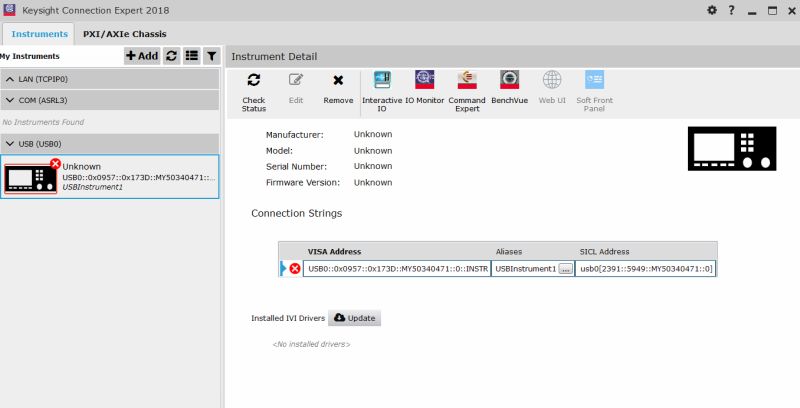Click the Model label
This screenshot has width=800, height=408.
[279, 150]
